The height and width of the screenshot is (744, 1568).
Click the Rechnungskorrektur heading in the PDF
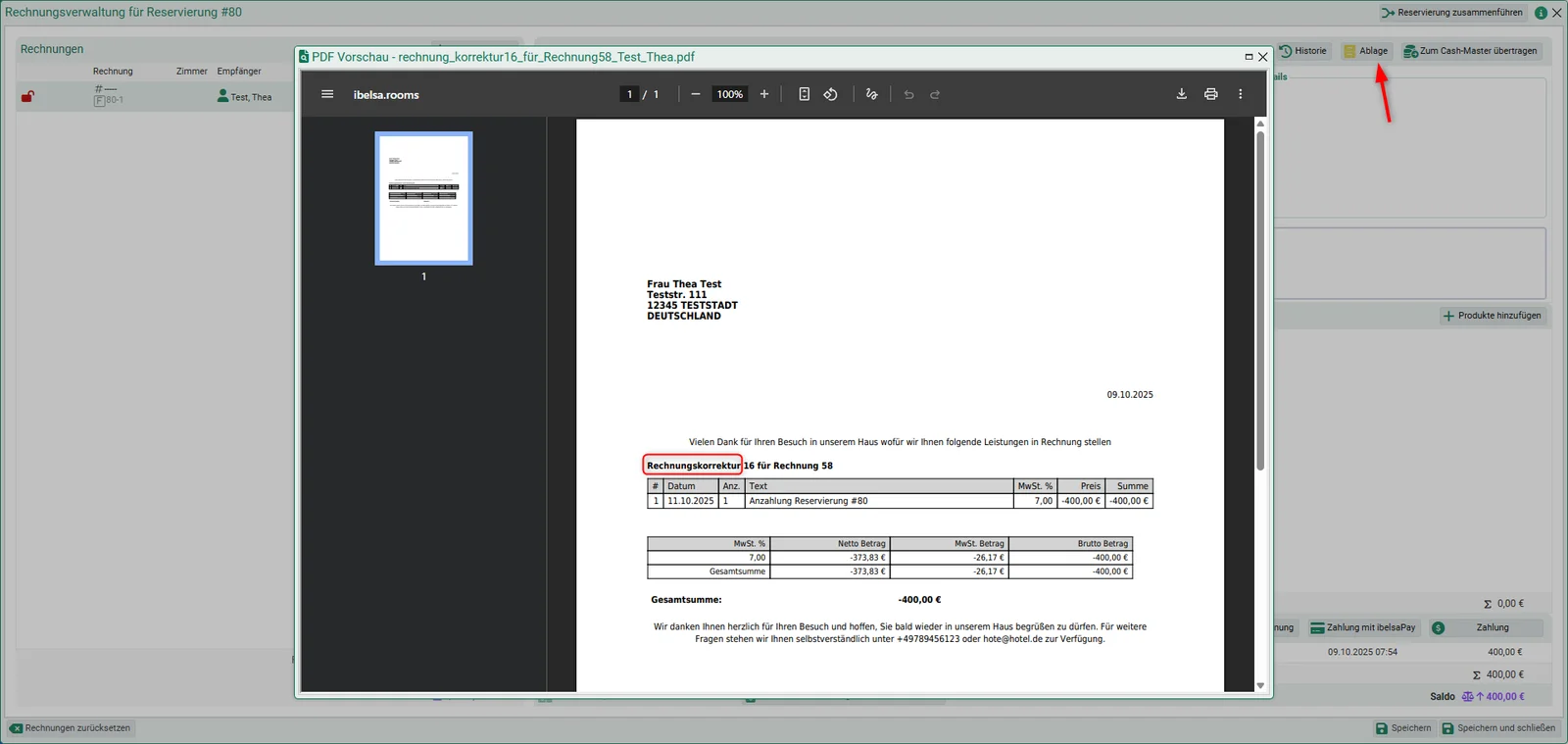[693, 466]
